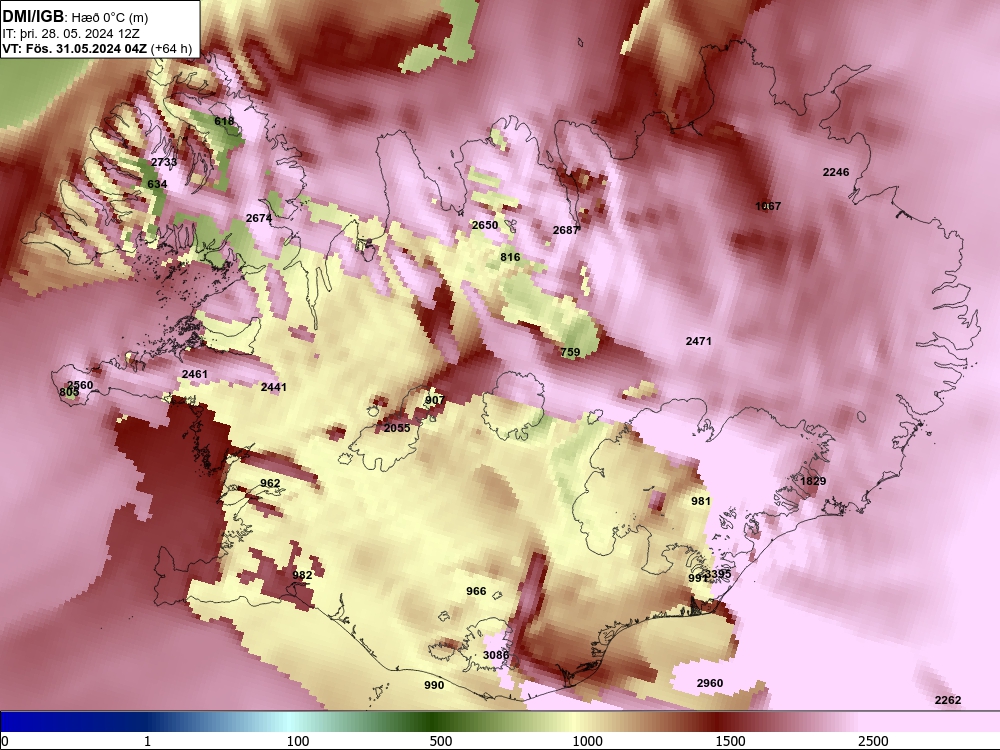Click the 966 height label
Viewport: 1000px width, 750px height.
coord(476,591)
